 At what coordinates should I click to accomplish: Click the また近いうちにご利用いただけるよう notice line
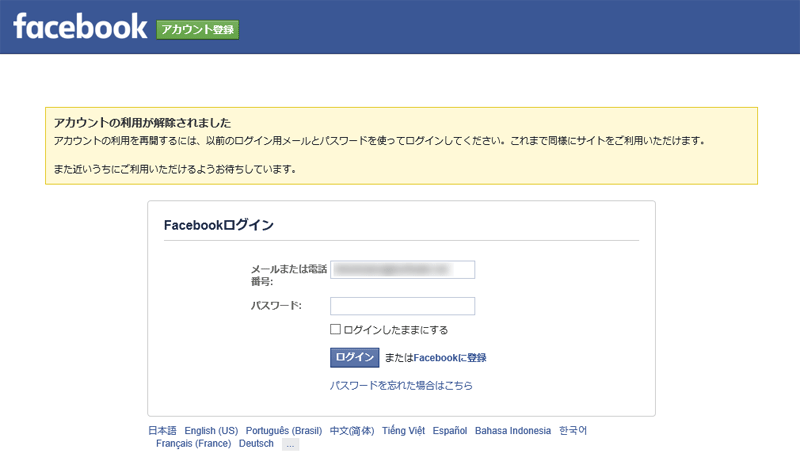[x=175, y=169]
